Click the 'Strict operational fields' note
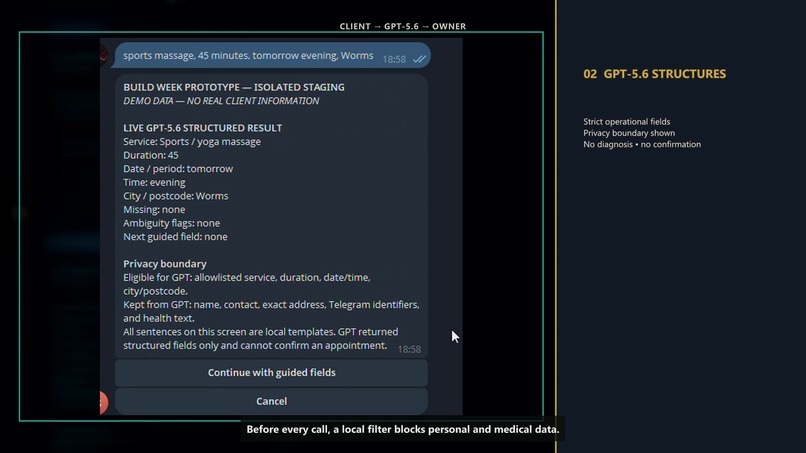 627,122
